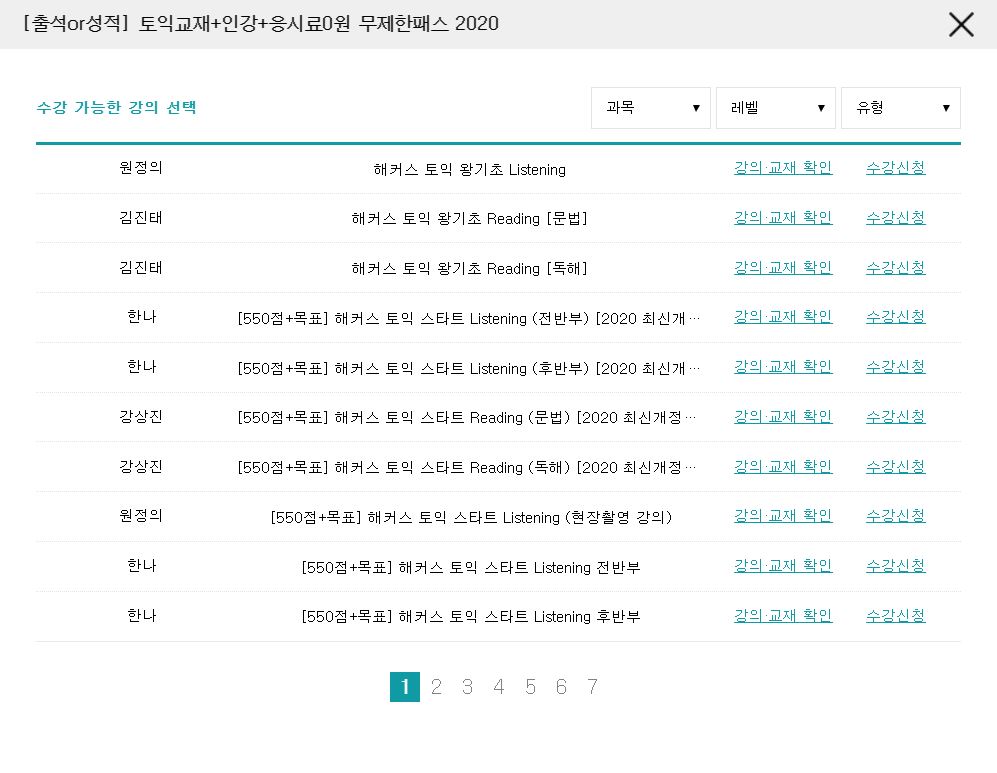Image resolution: width=997 pixels, height=773 pixels.
Task: Click 수강신청 for 왕기초 Listening
Action: pyautogui.click(x=895, y=168)
